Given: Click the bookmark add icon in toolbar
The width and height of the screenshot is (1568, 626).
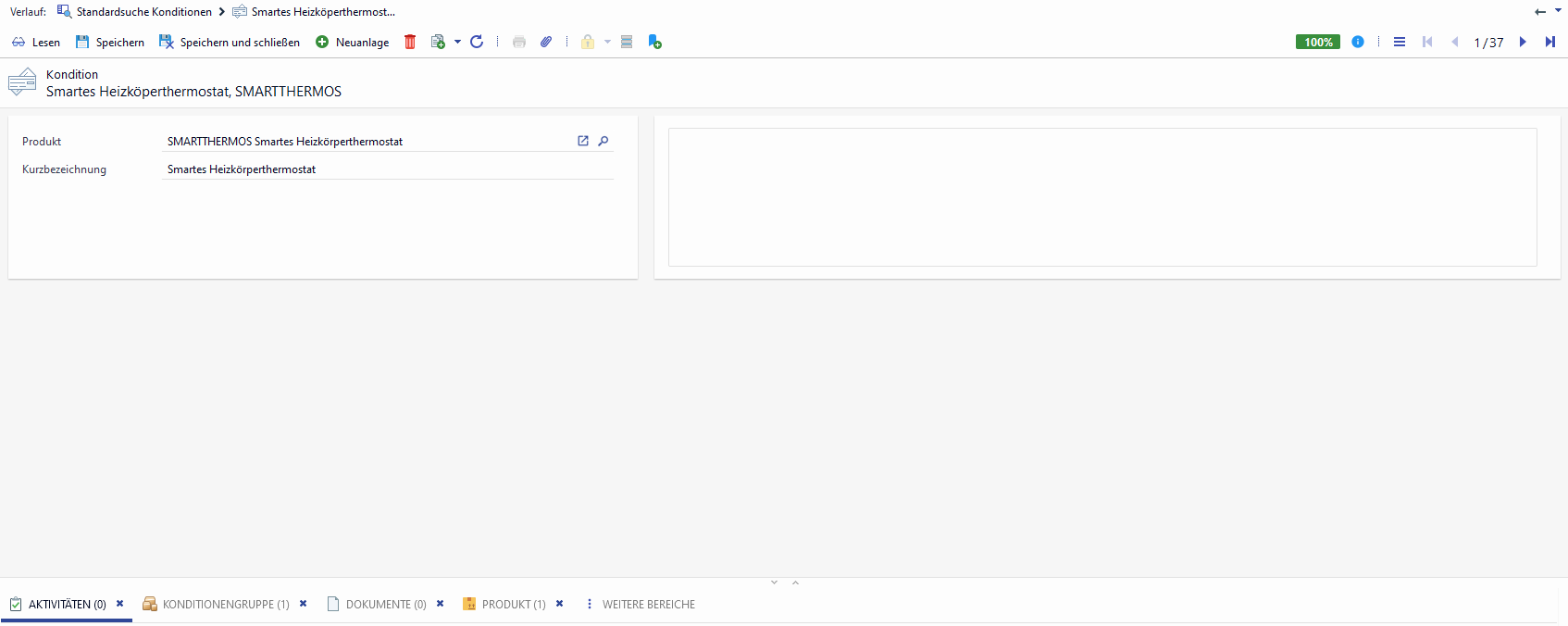Looking at the screenshot, I should pos(654,42).
